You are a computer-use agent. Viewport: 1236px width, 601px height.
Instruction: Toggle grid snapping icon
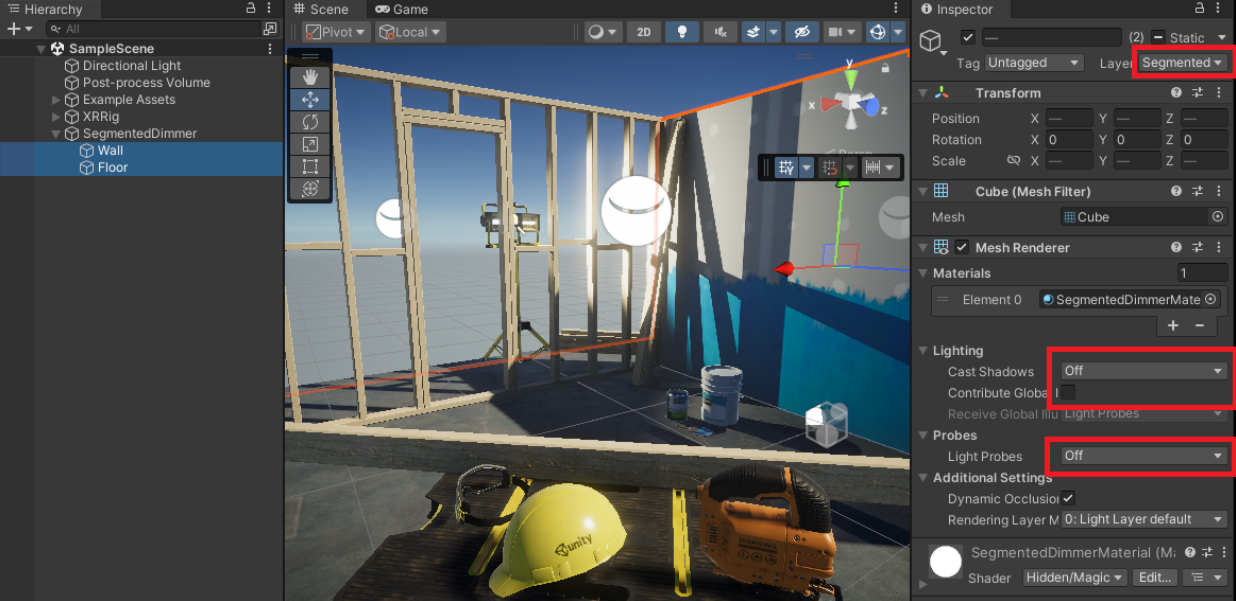pos(828,168)
